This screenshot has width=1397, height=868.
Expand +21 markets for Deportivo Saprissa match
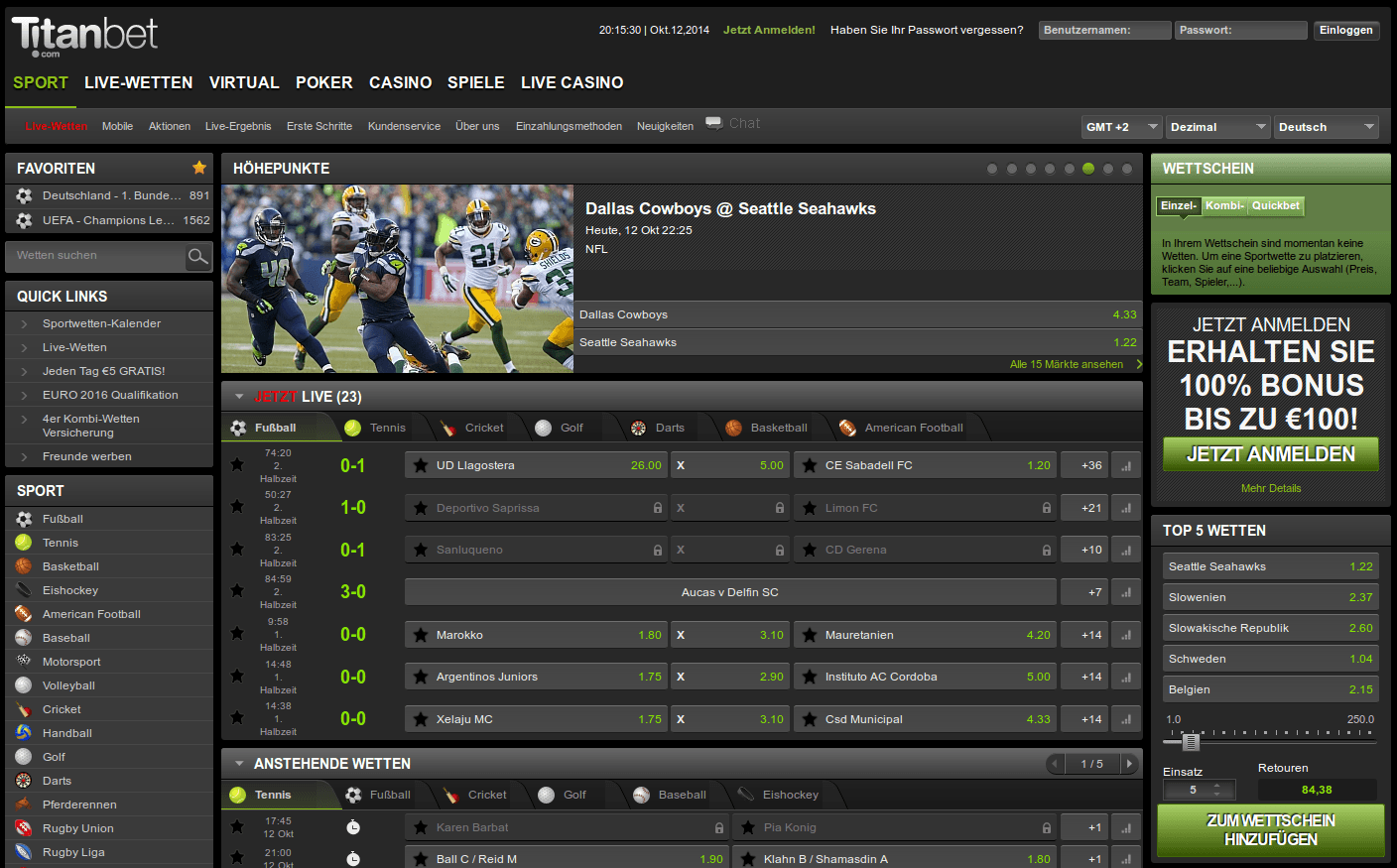click(x=1084, y=508)
